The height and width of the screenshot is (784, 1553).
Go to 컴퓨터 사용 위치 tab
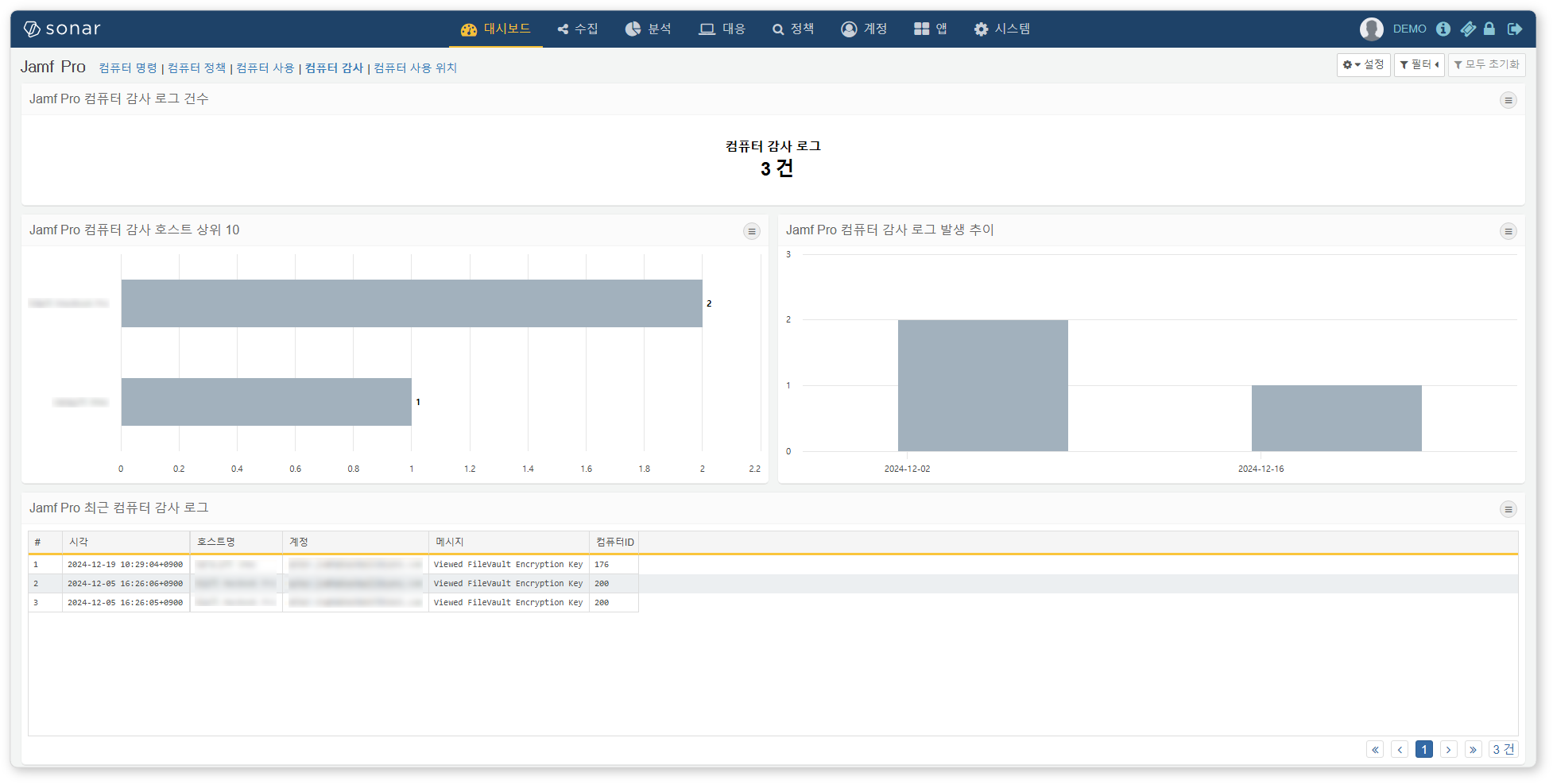(x=416, y=68)
